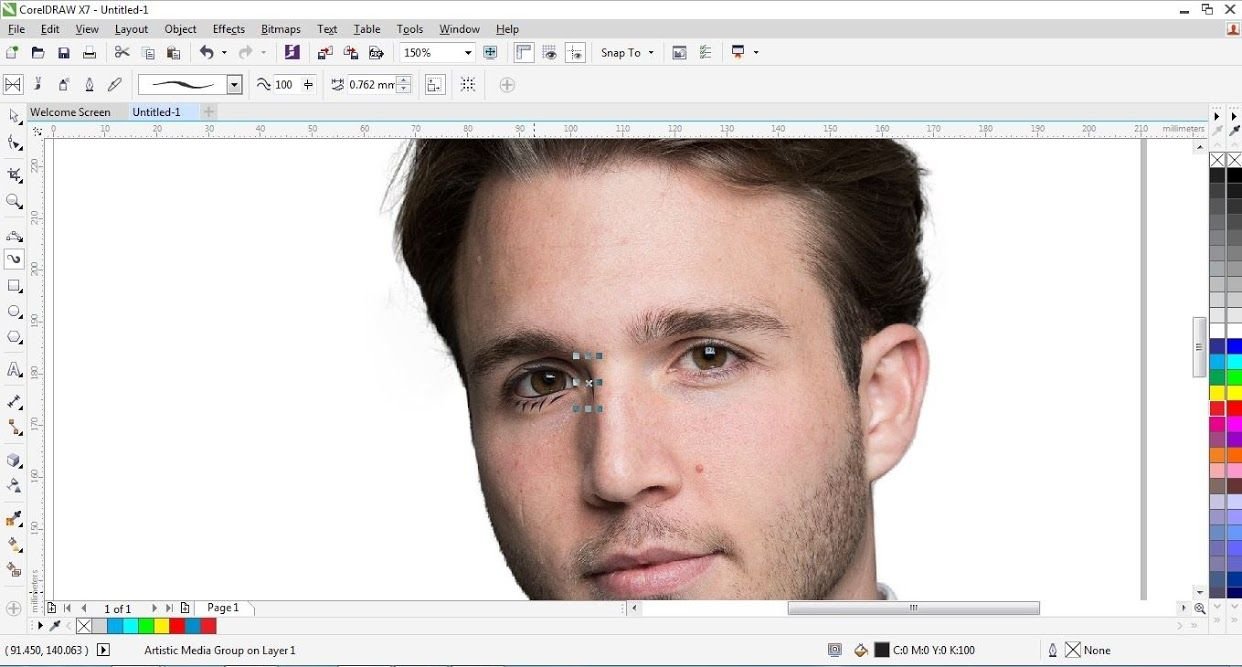The height and width of the screenshot is (667, 1242).
Task: Undo the last action
Action: pyautogui.click(x=206, y=53)
